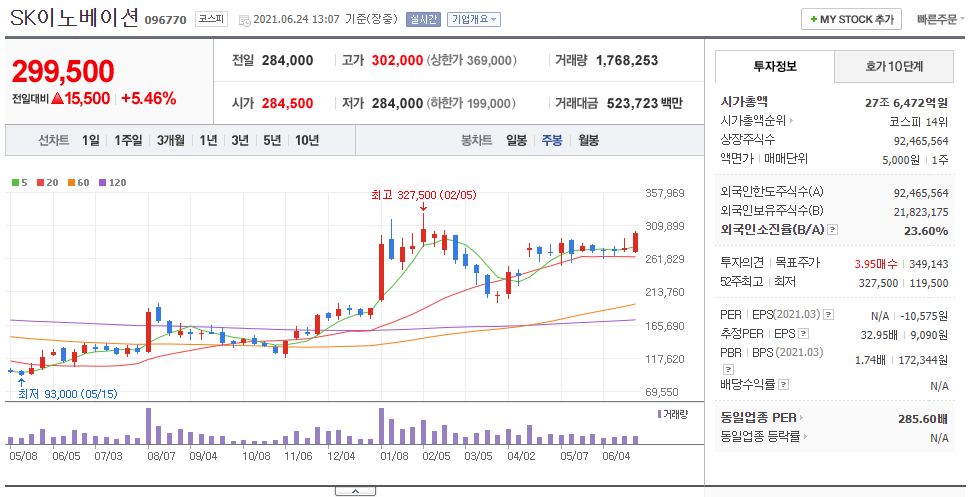Click the stock code 096770

pyautogui.click(x=166, y=20)
